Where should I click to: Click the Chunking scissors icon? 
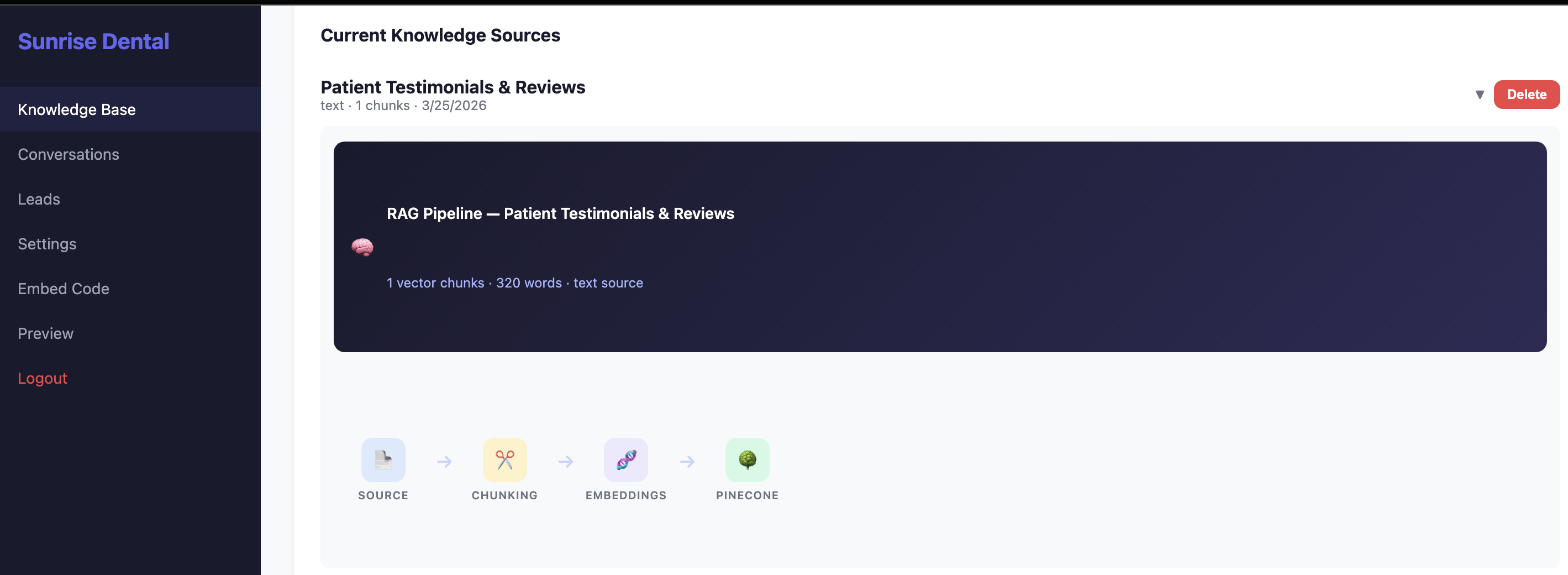point(504,460)
